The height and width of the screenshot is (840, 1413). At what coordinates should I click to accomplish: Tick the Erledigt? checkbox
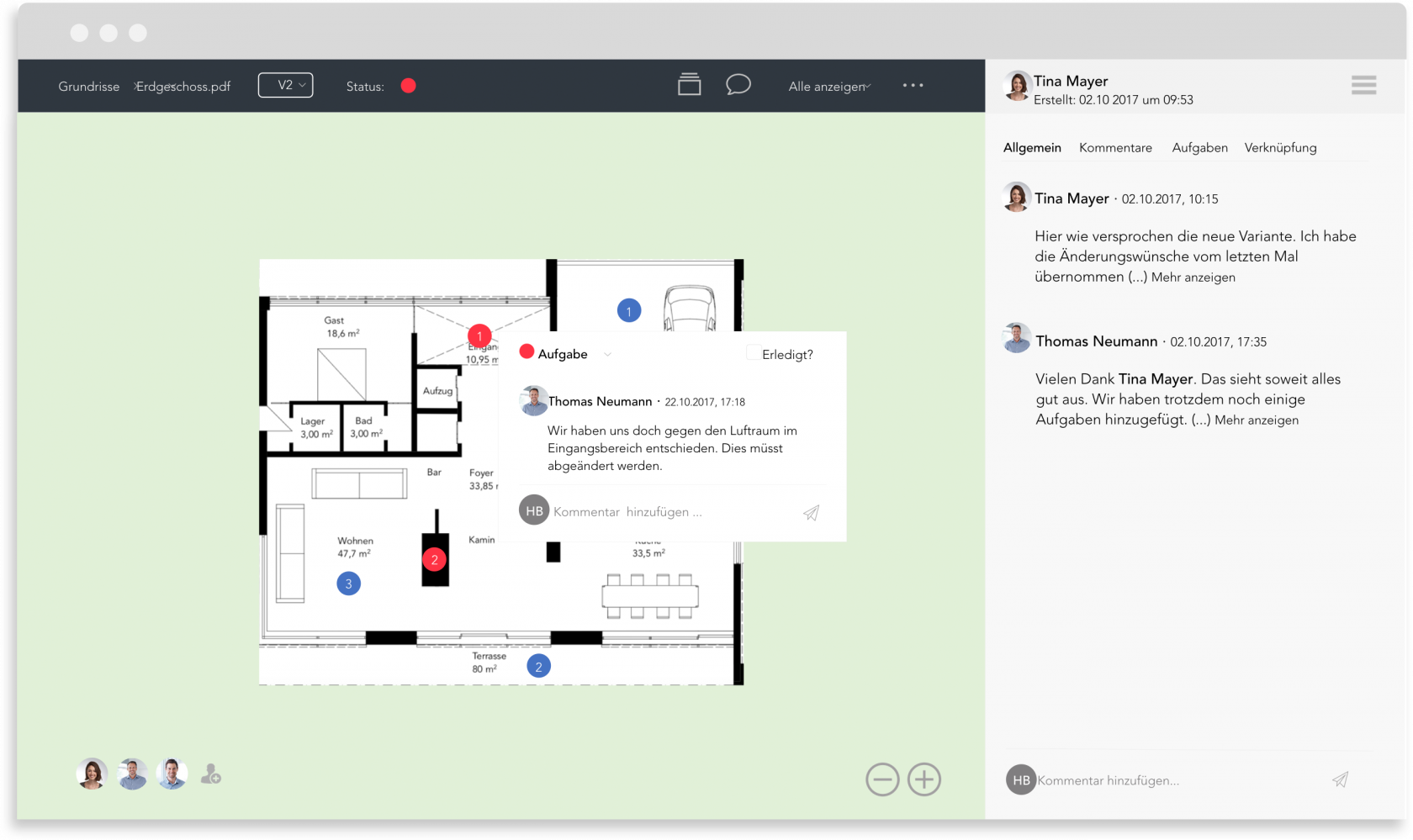click(x=754, y=353)
